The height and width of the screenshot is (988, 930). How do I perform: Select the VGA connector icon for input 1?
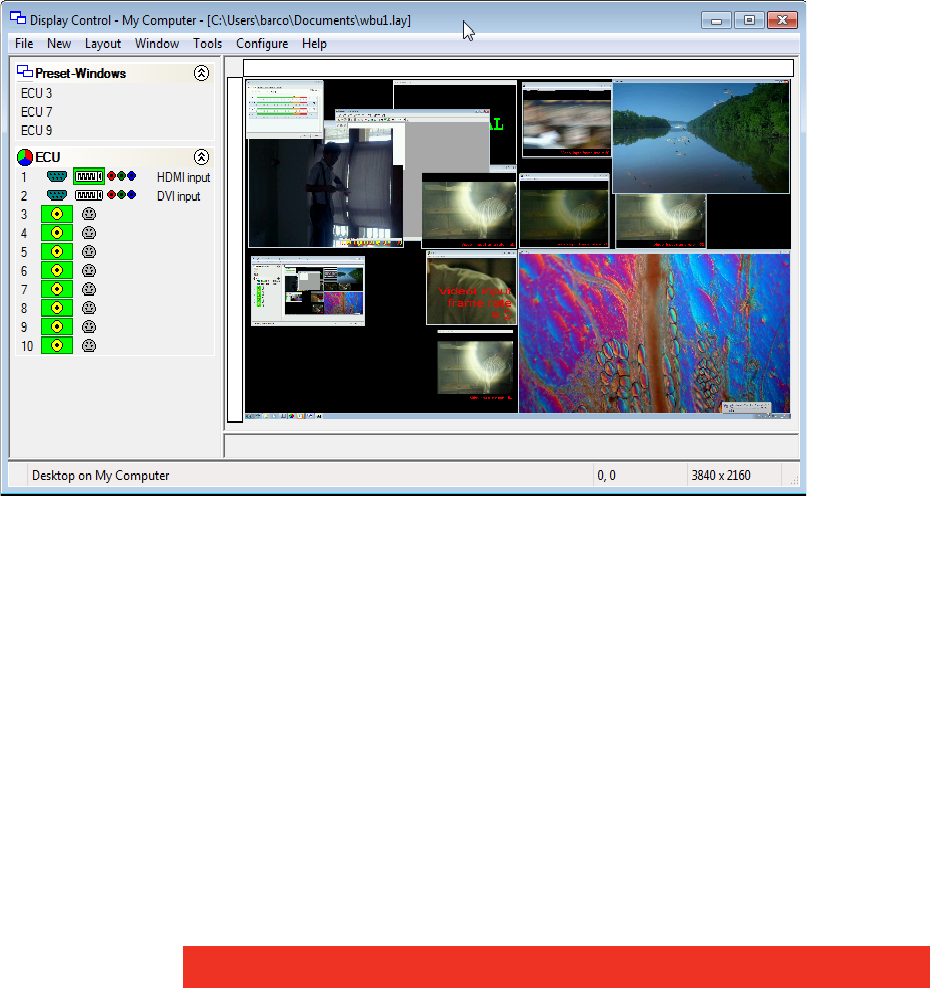(x=56, y=177)
